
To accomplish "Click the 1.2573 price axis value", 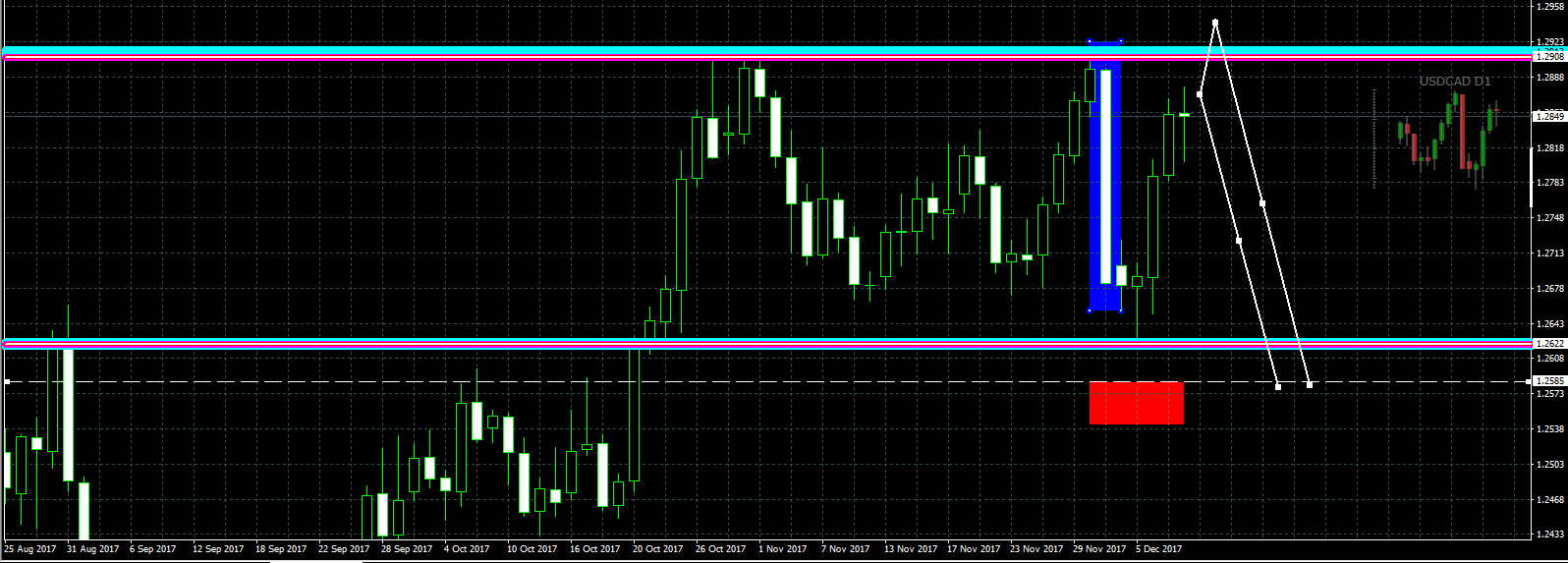I will pyautogui.click(x=1550, y=394).
